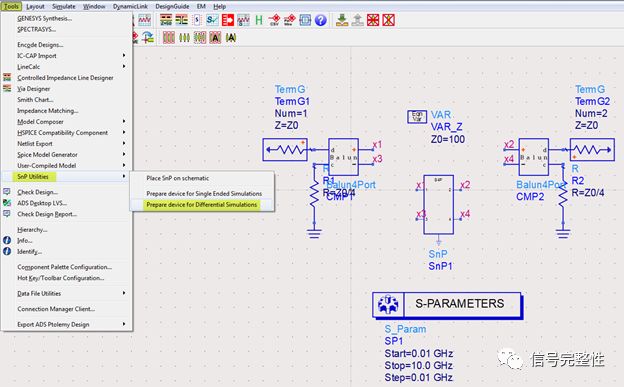The image size is (624, 387).
Task: Expand the IC-CAP Import submenu
Action: pyautogui.click(x=67, y=56)
